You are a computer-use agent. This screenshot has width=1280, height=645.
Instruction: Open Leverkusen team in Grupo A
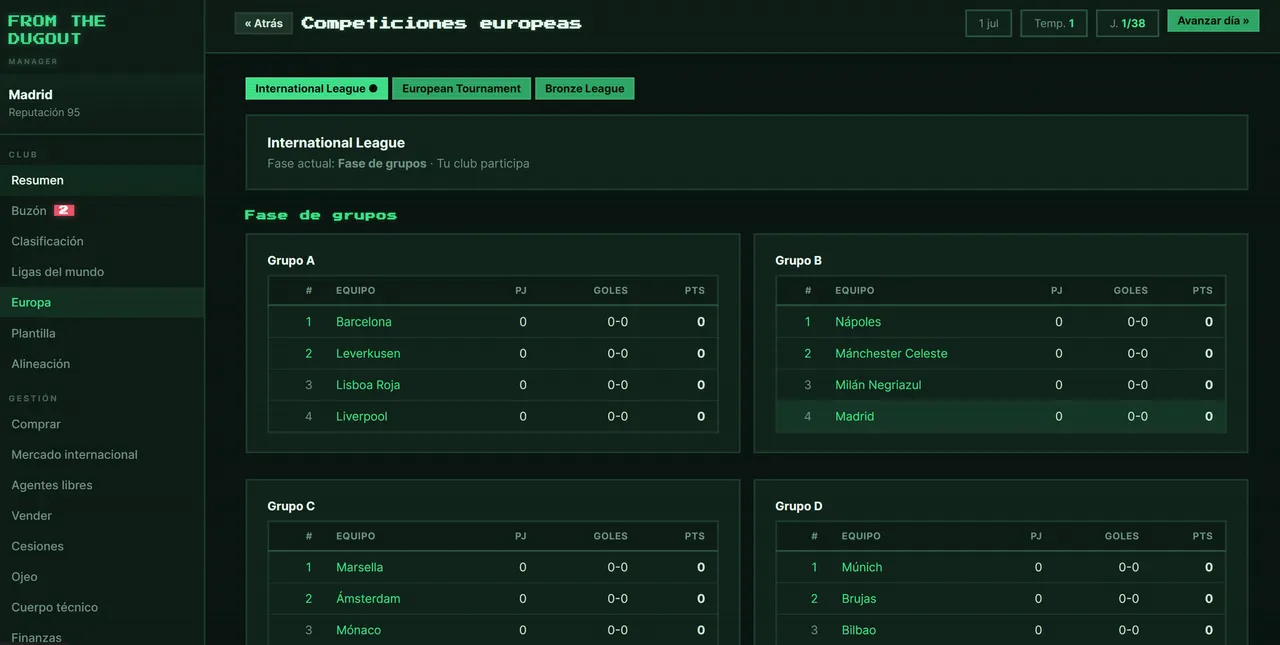pyautogui.click(x=368, y=353)
